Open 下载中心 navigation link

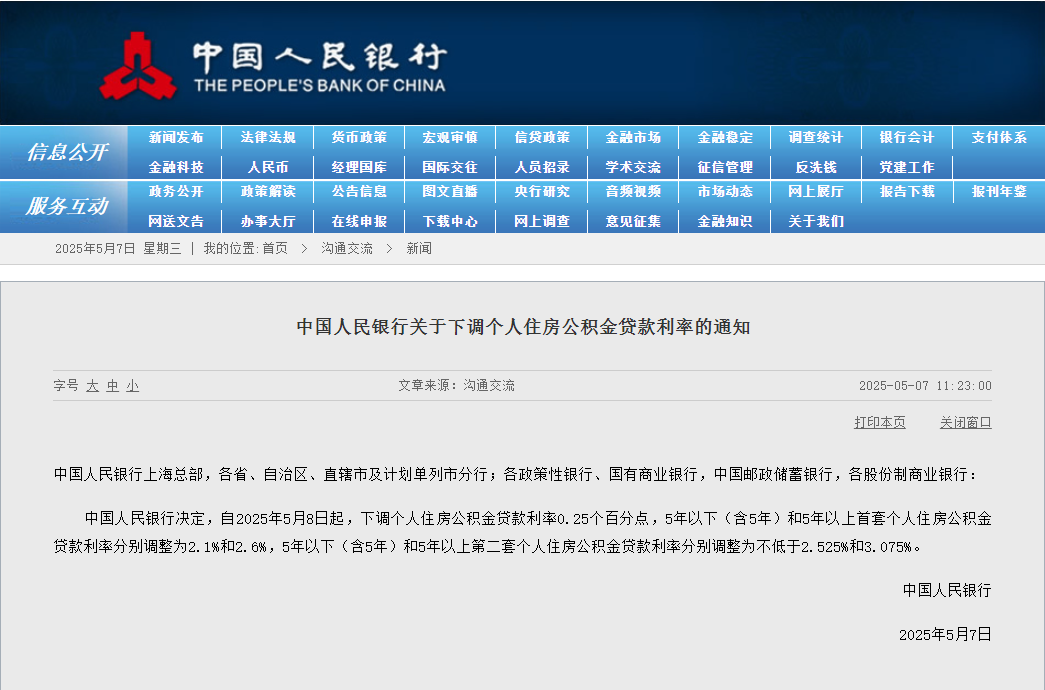(451, 221)
